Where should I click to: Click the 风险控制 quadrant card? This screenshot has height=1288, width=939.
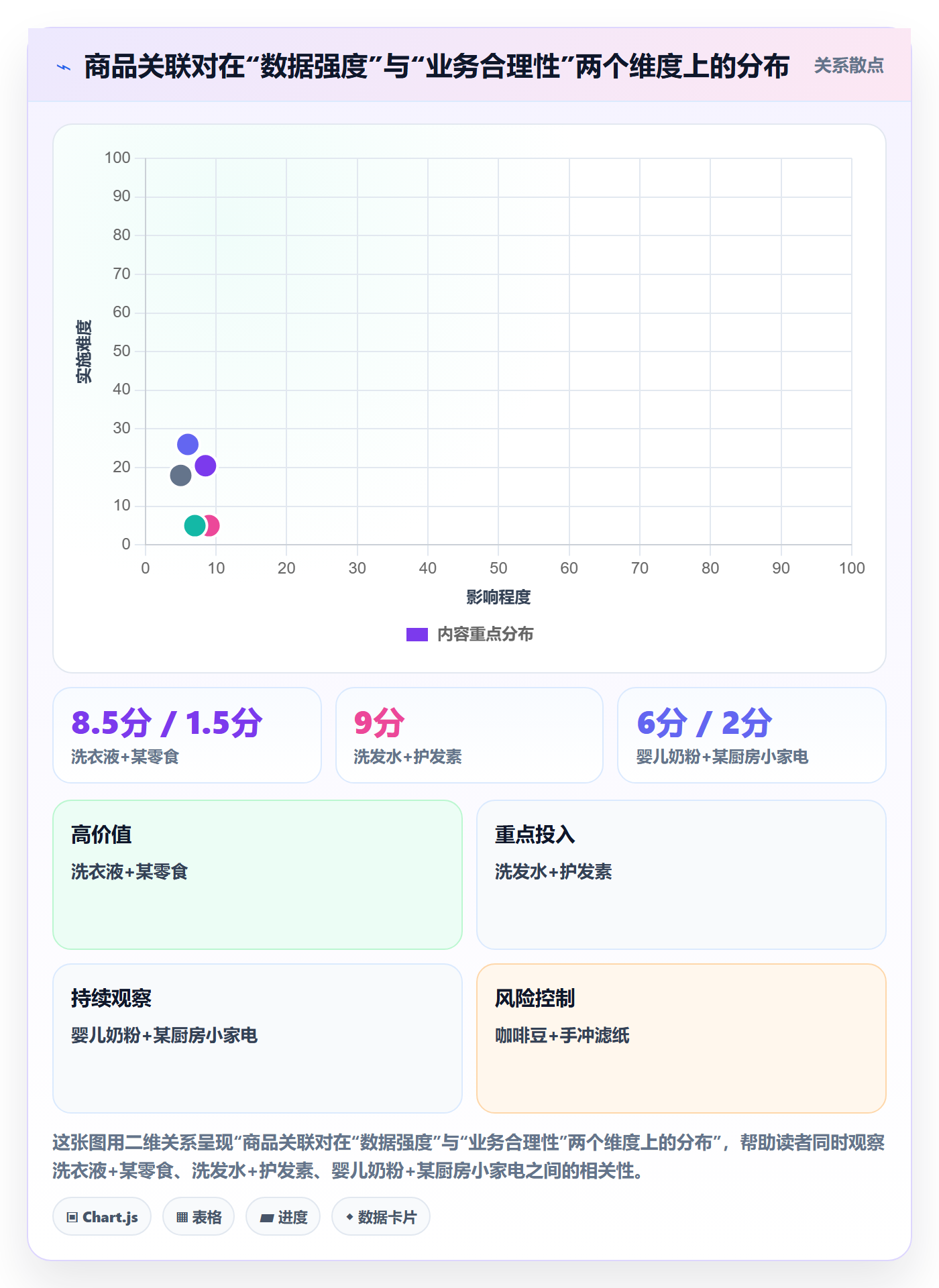tap(681, 1038)
